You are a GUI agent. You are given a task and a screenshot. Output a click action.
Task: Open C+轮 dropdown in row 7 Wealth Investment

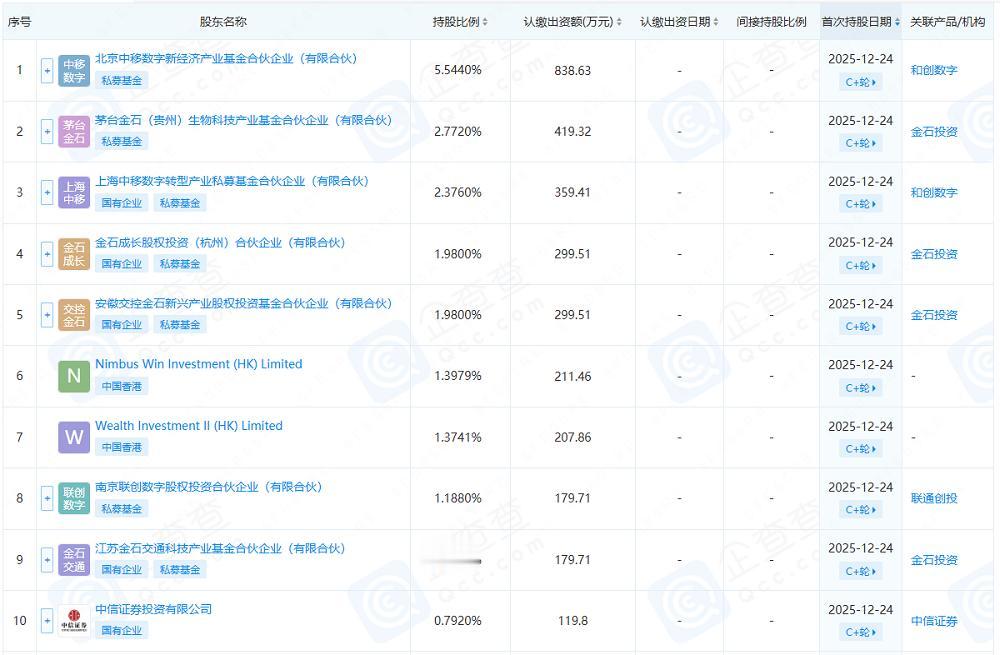tap(861, 449)
